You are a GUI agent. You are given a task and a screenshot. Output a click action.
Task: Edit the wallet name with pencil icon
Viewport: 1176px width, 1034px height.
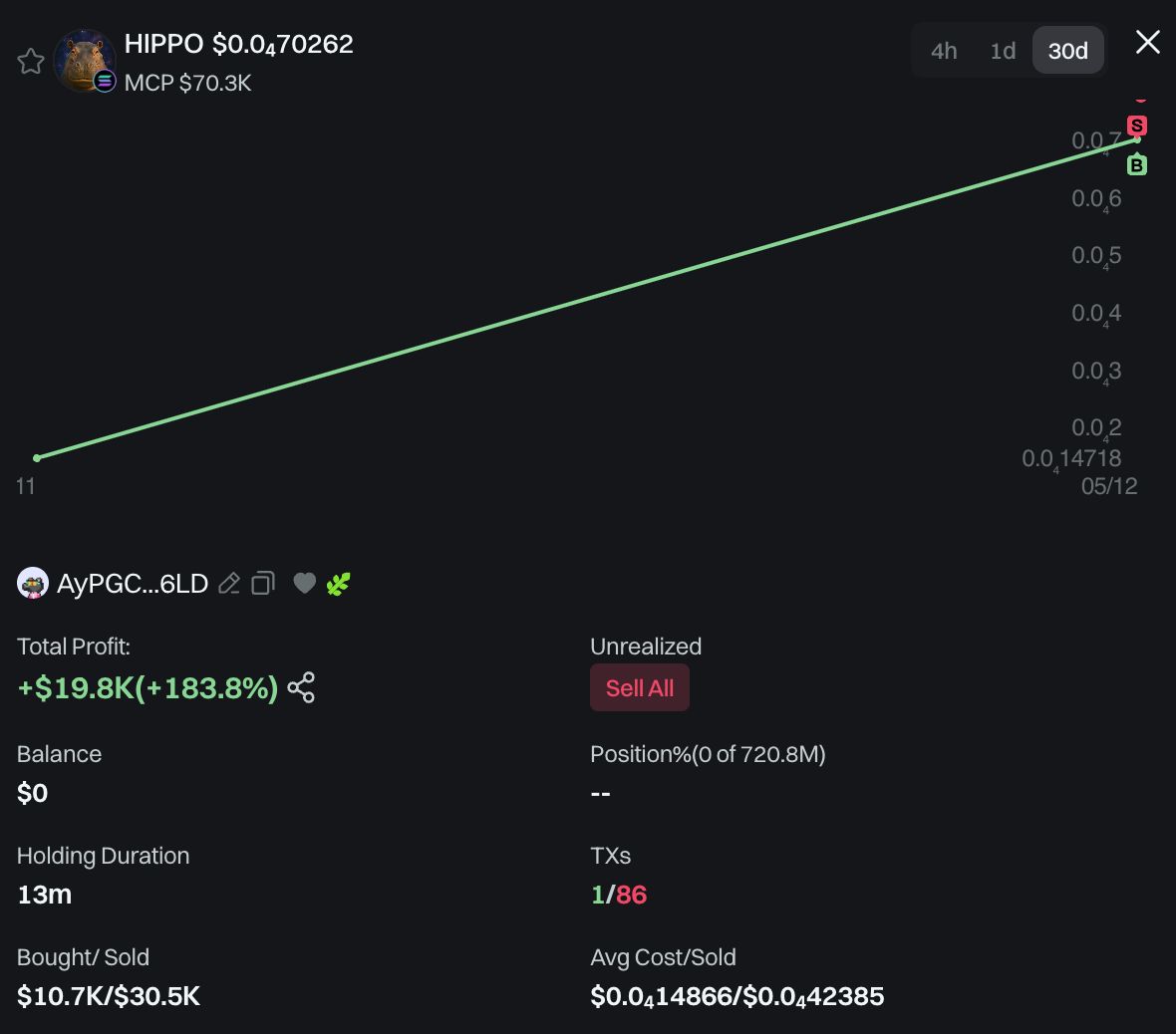point(229,584)
